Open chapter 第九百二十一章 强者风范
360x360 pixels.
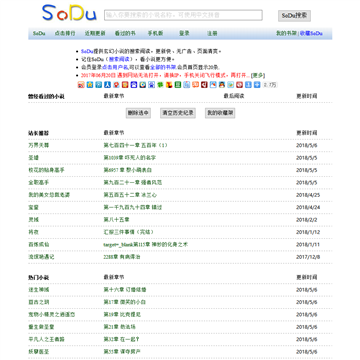point(133,182)
